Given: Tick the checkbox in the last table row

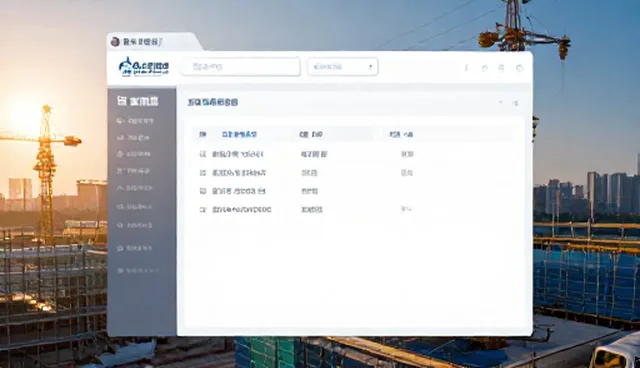Looking at the screenshot, I should pyautogui.click(x=202, y=210).
